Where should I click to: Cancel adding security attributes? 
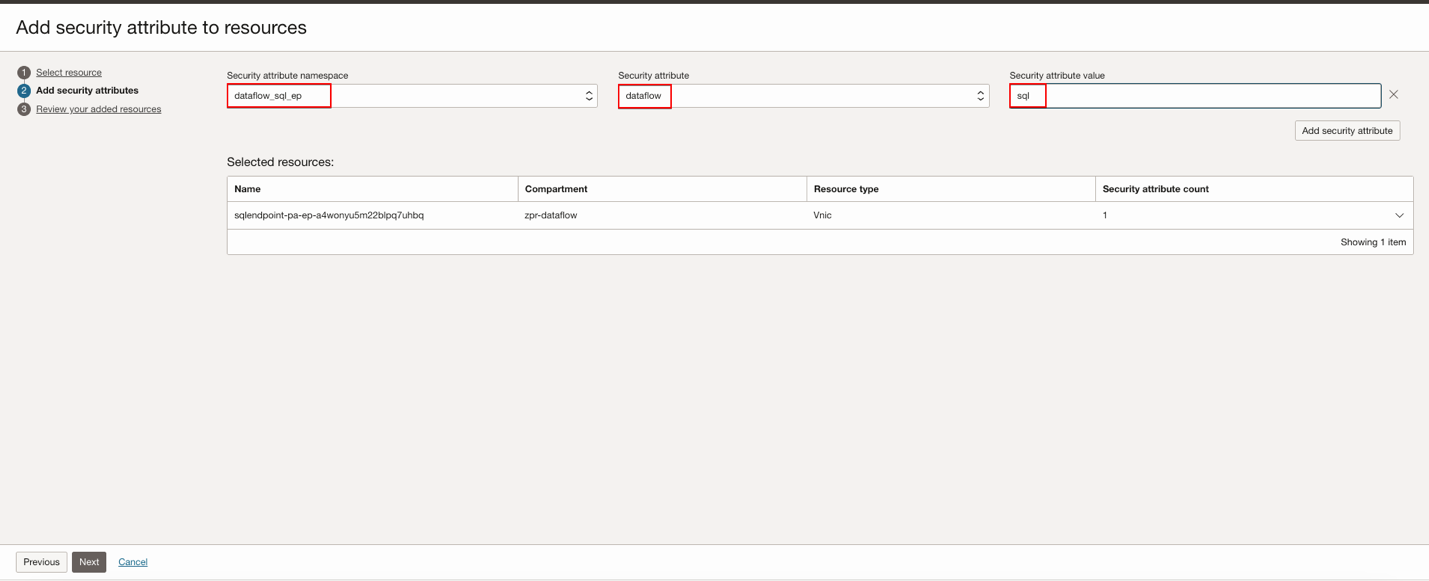(x=133, y=562)
